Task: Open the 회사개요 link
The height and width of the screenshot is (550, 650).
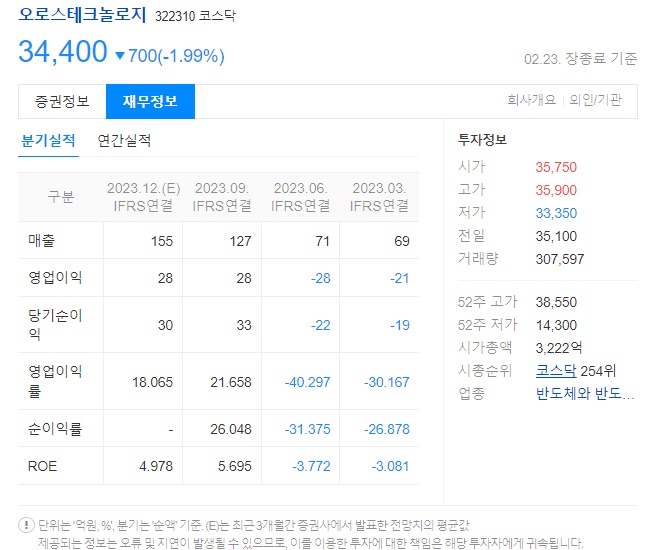Action: (x=531, y=100)
